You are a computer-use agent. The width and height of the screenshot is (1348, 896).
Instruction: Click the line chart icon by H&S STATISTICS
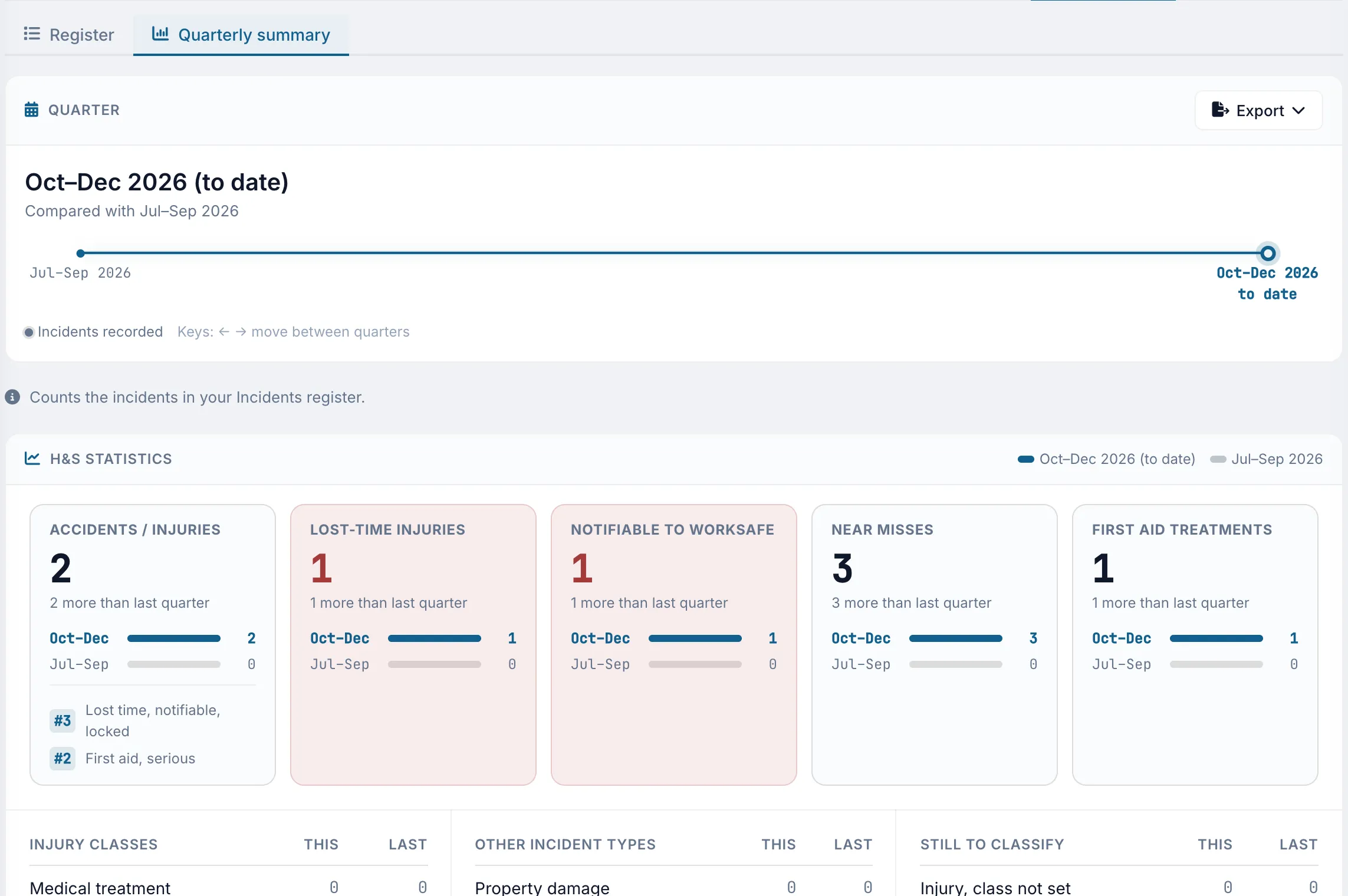click(32, 458)
